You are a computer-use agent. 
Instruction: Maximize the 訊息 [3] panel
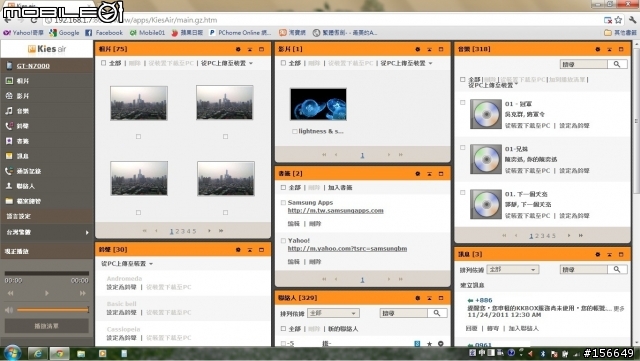[621, 254]
